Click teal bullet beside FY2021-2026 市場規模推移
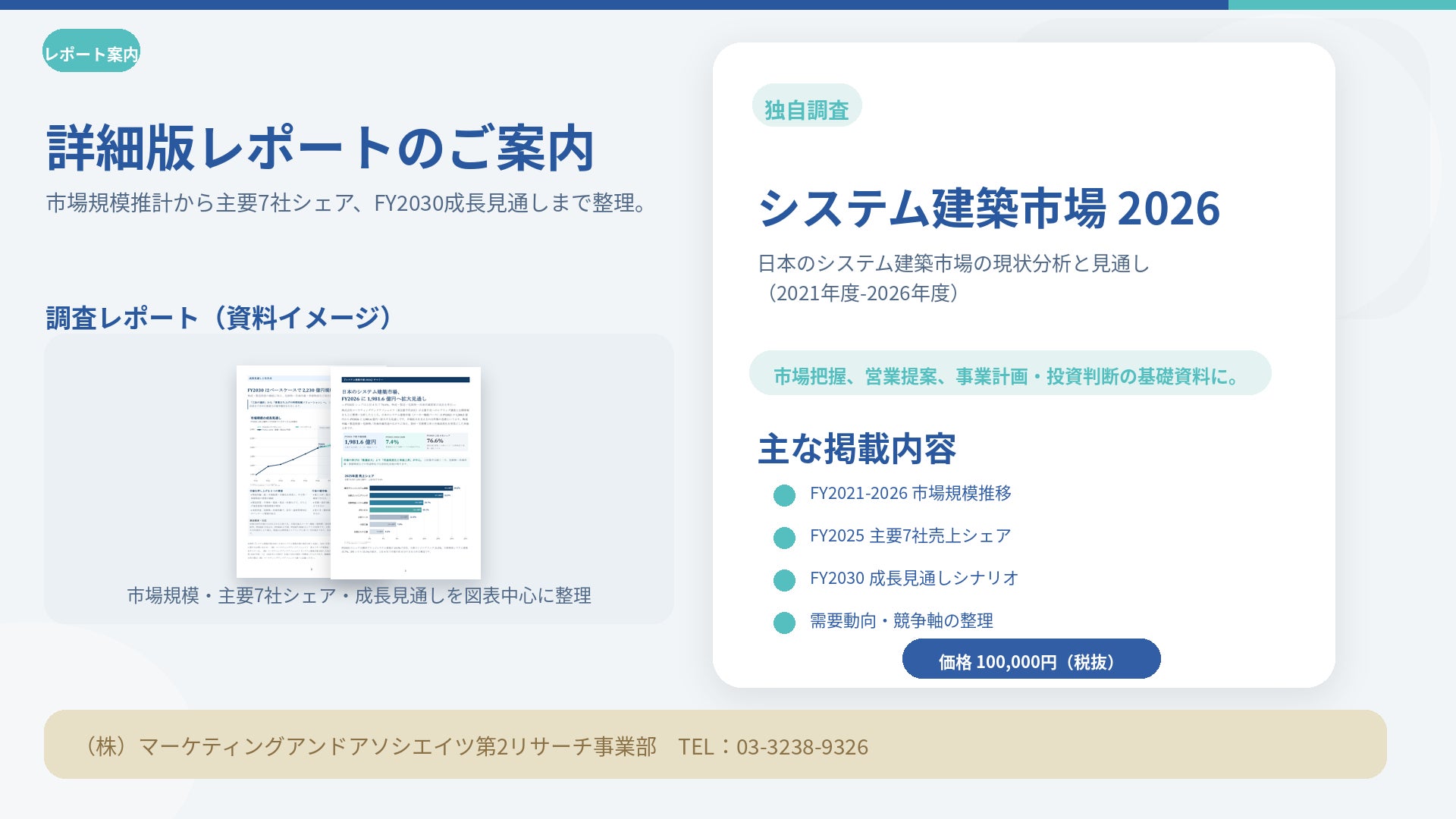1456x819 pixels. pyautogui.click(x=784, y=495)
